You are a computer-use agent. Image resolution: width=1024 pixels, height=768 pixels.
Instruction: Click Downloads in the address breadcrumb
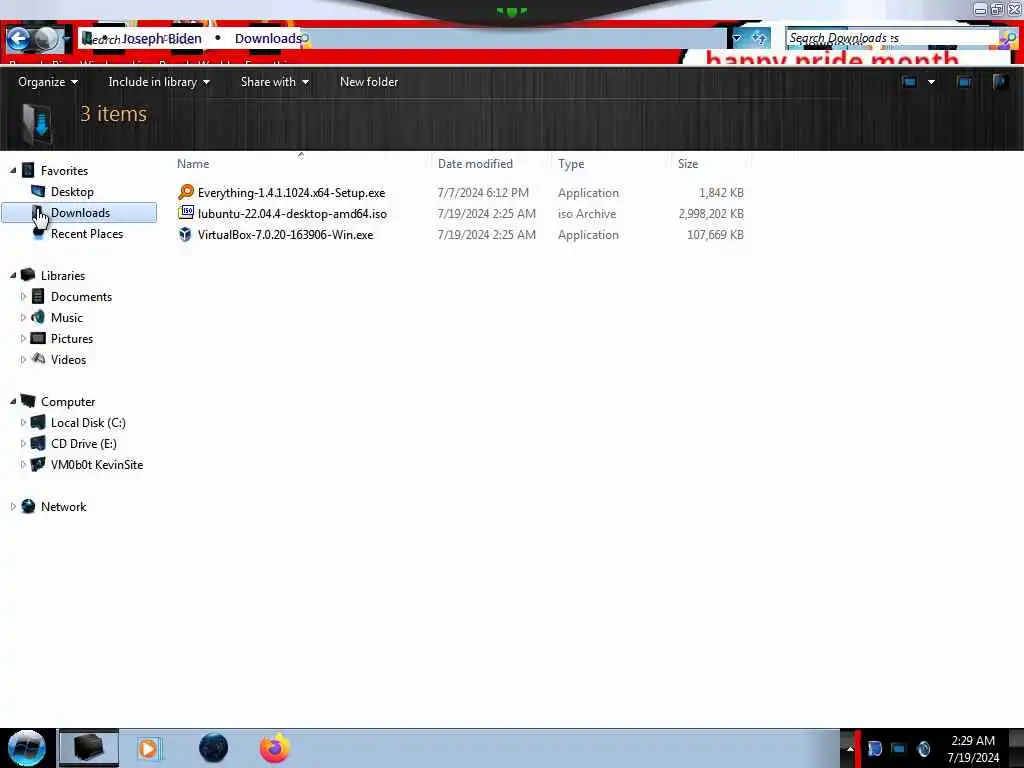(x=268, y=39)
